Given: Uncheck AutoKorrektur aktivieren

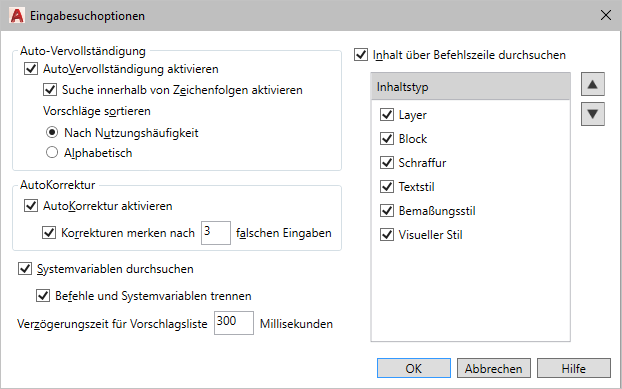Looking at the screenshot, I should point(31,205).
